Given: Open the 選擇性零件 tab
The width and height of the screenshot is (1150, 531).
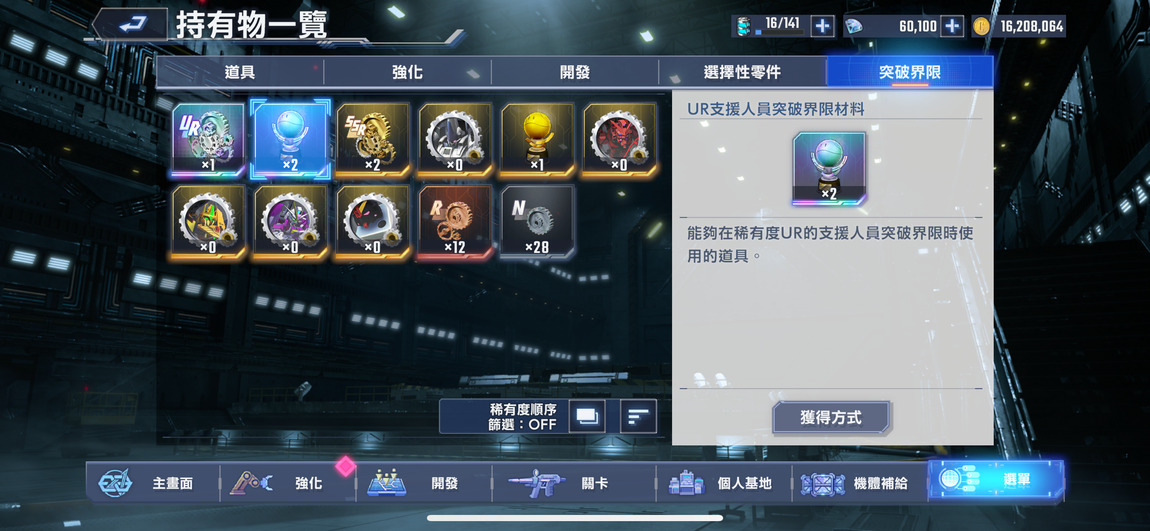Looking at the screenshot, I should (742, 72).
